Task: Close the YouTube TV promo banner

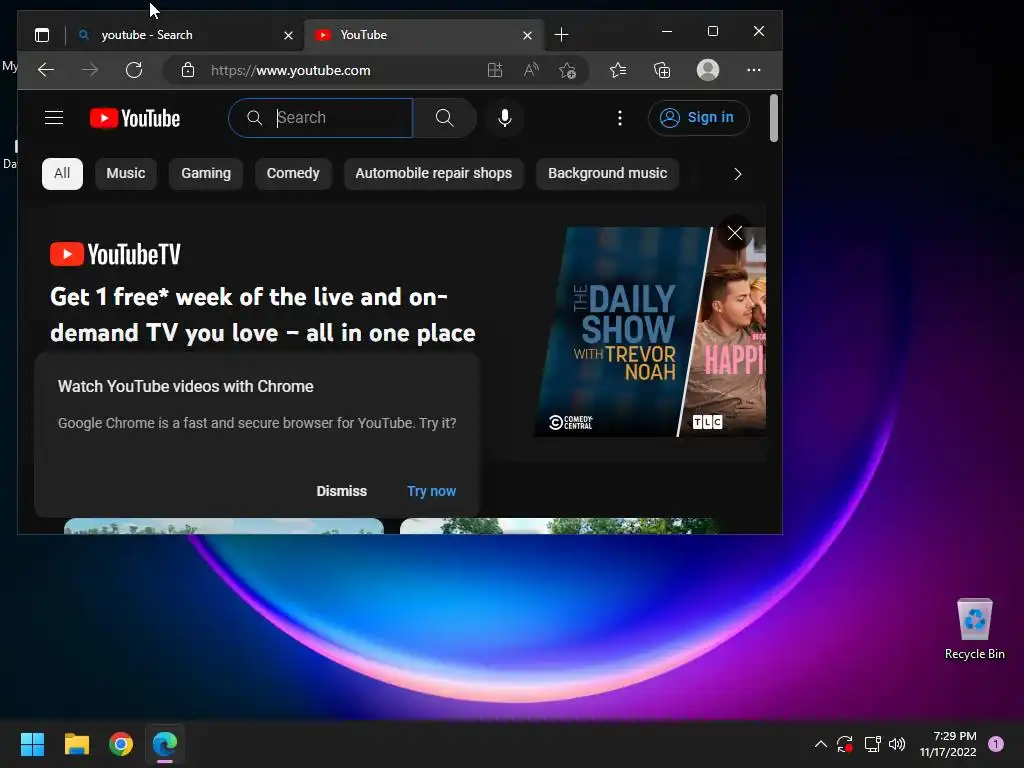Action: tap(735, 233)
